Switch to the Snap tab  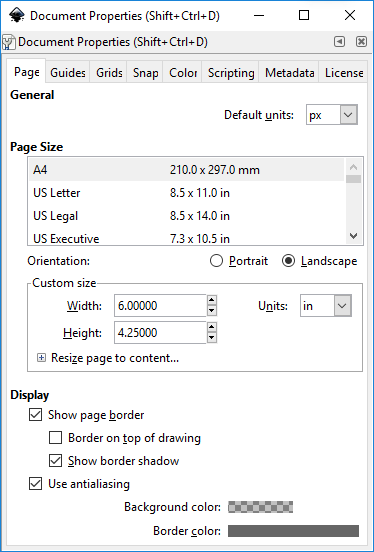(x=145, y=73)
